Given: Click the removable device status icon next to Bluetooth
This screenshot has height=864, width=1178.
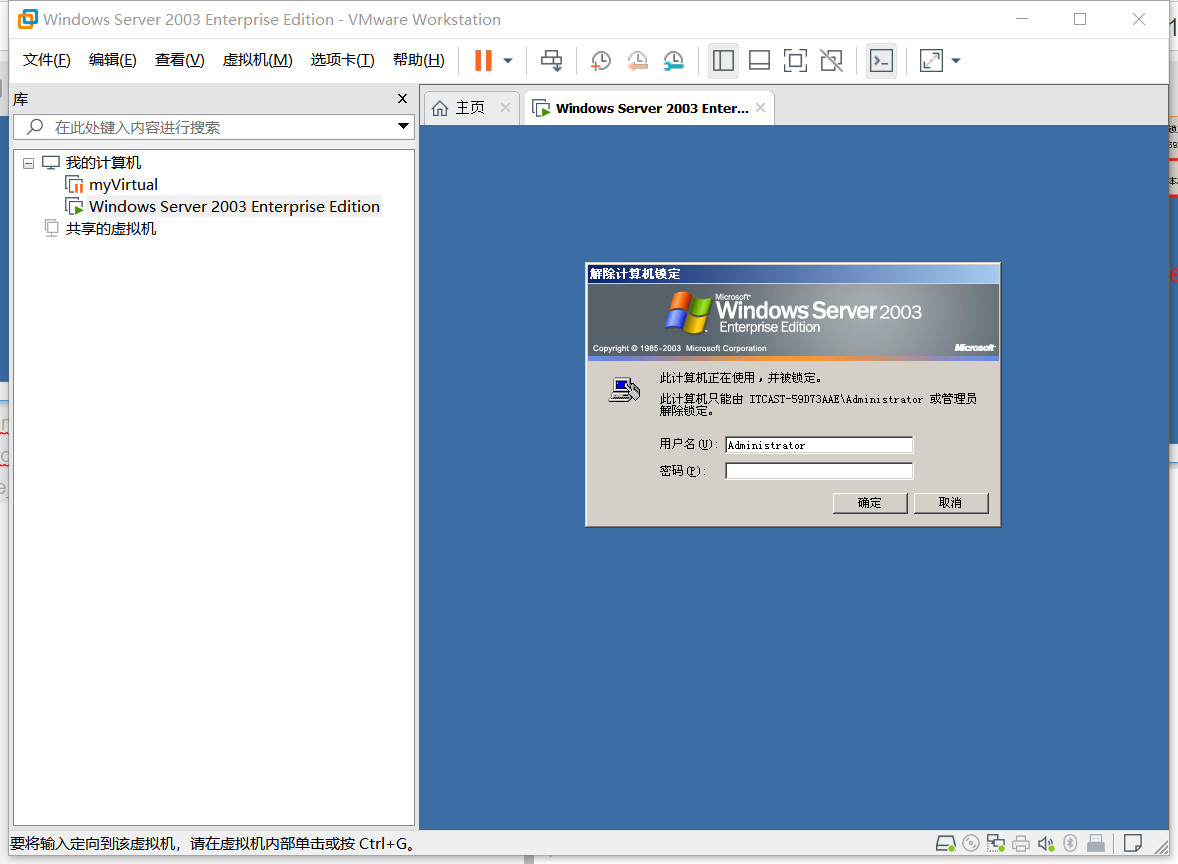Looking at the screenshot, I should point(1096,844).
